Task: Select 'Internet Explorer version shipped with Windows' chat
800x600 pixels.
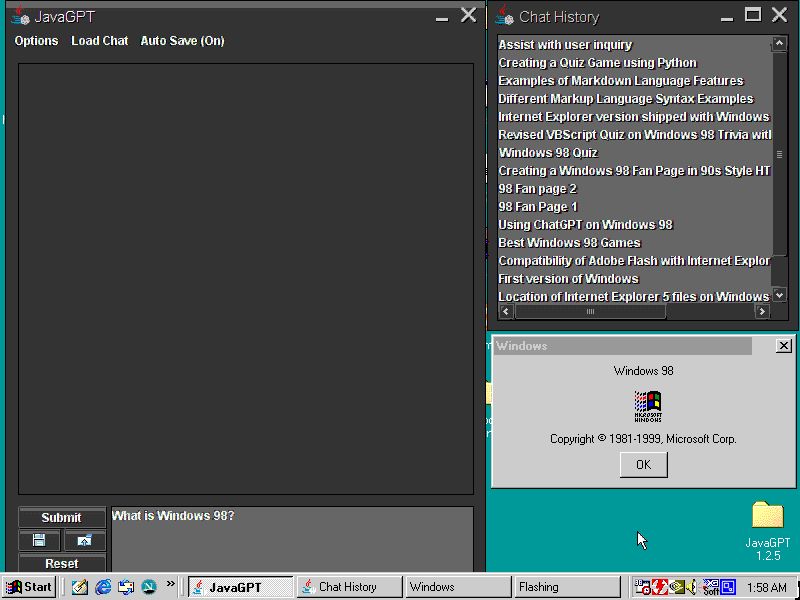Action: point(635,117)
